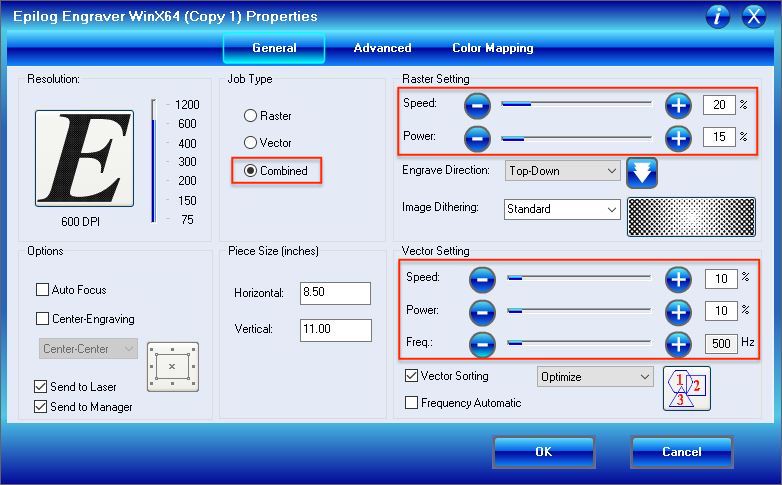This screenshot has height=485, width=782.
Task: Select 200 on the resolution scale
Action: [x=187, y=181]
